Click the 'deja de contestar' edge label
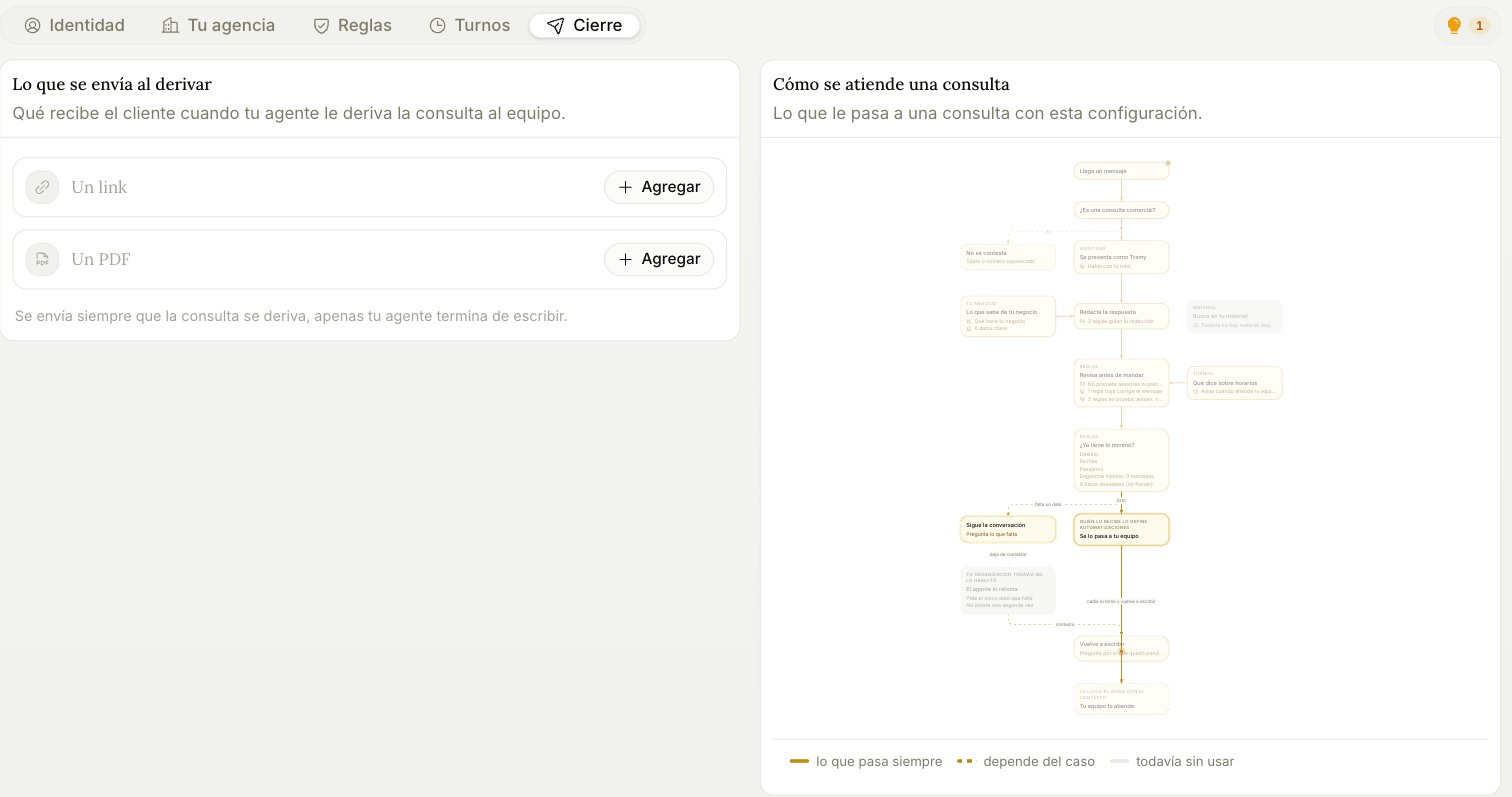Viewport: 1512px width, 797px height. click(x=1008, y=554)
